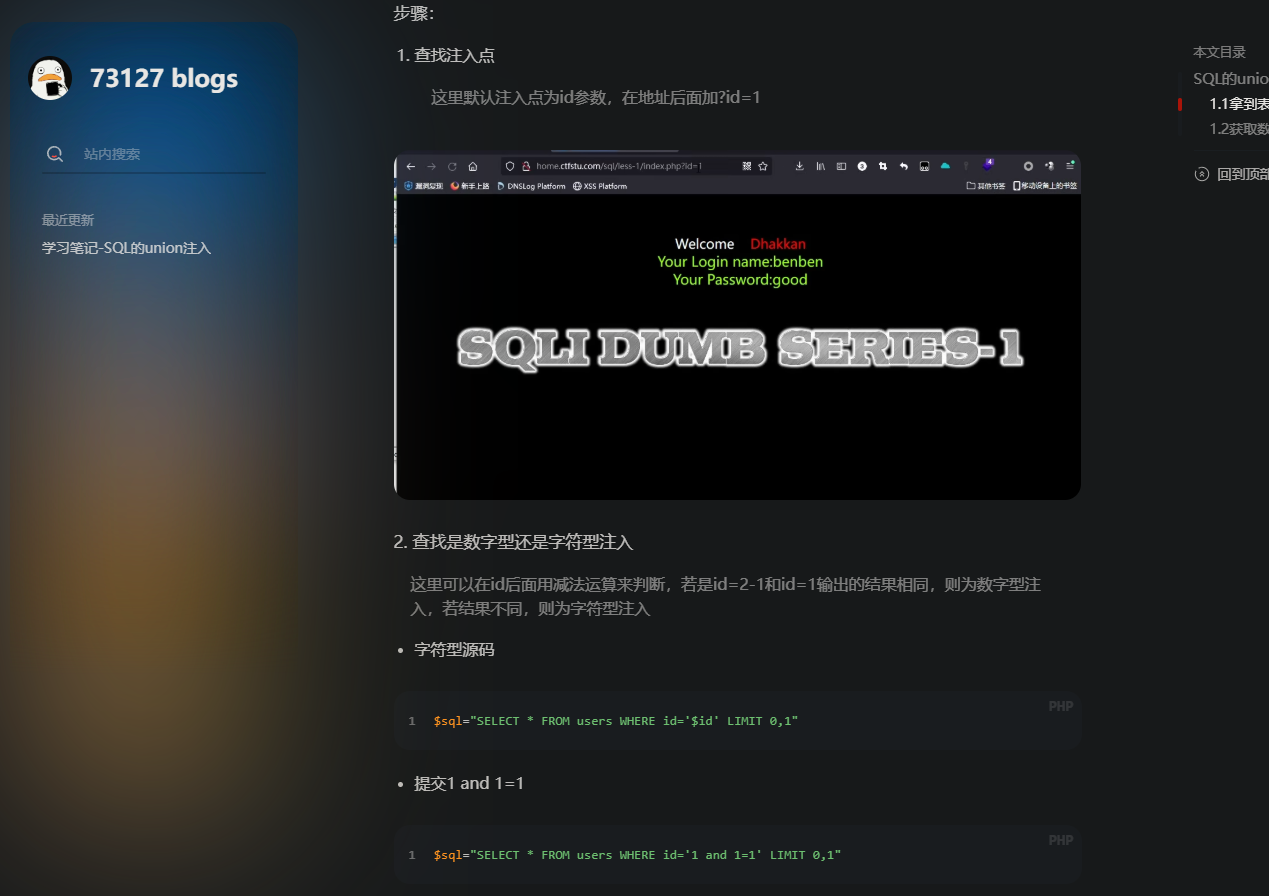1269x896 pixels.
Task: Open the 学习笔记-SQL的union注入 article link
Action: point(126,247)
